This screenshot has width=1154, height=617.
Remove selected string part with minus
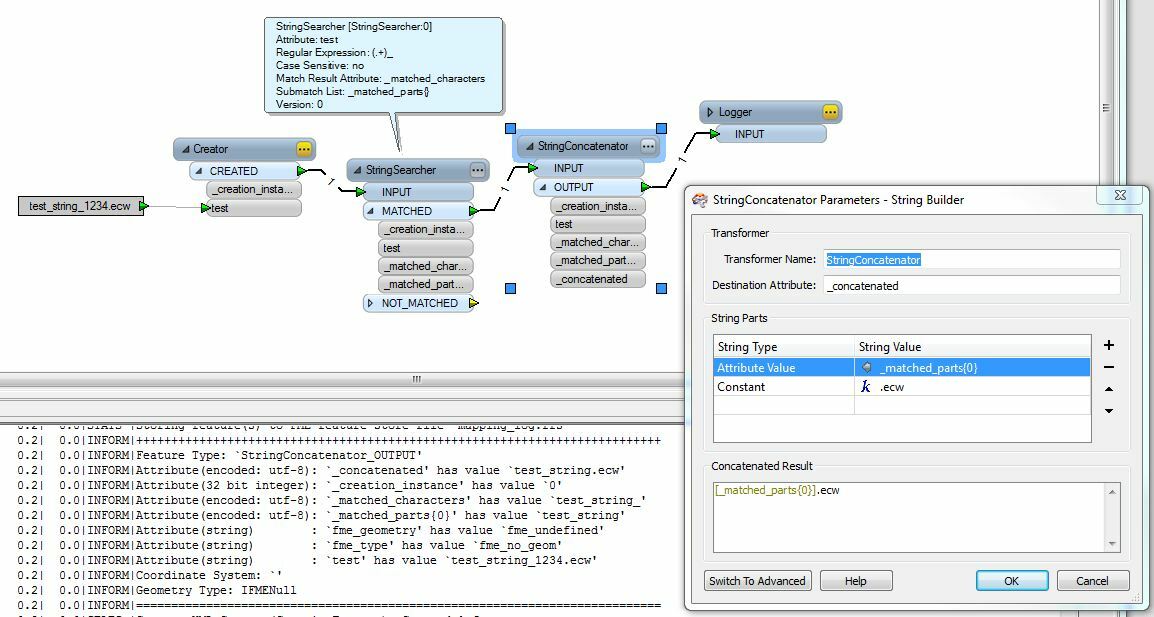click(1109, 367)
